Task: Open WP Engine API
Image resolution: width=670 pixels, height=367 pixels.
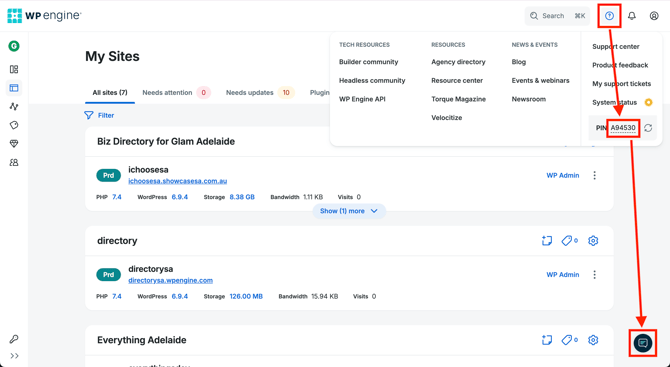Action: [x=362, y=99]
